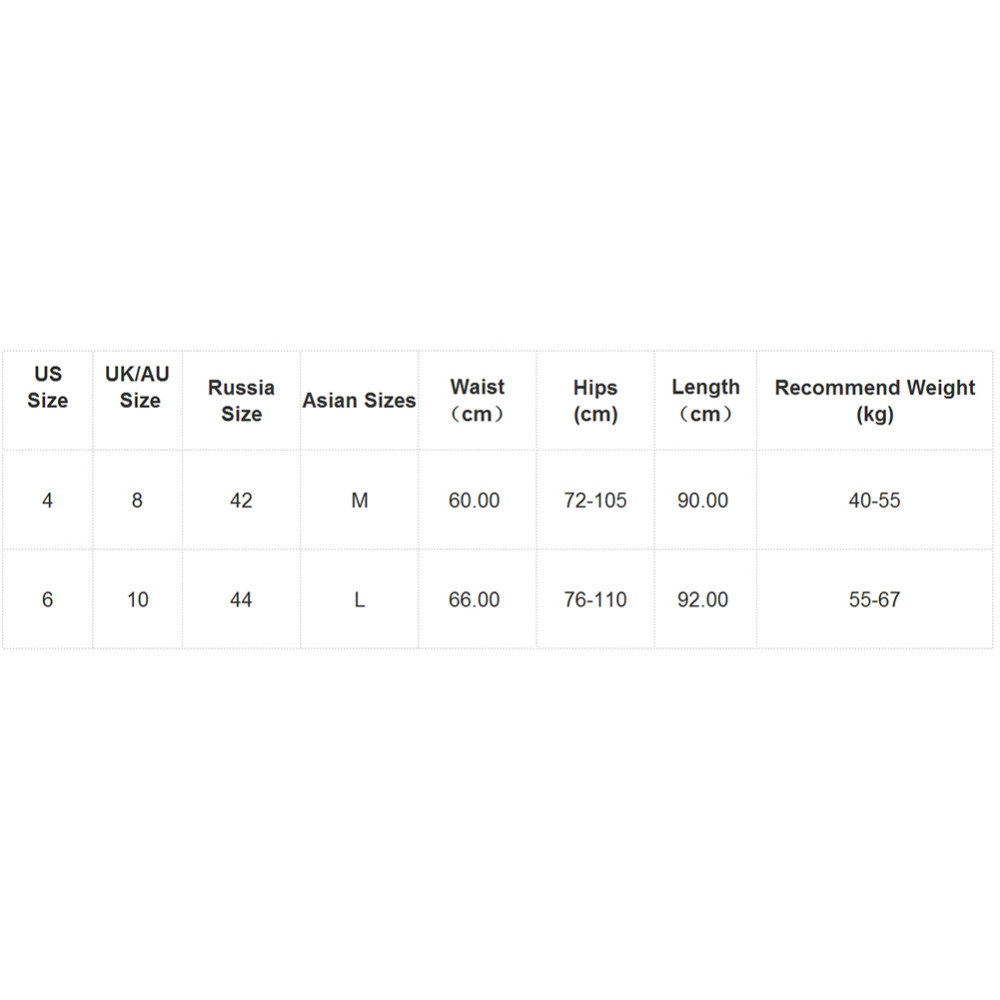Click the Length (cm) column header
The height and width of the screenshot is (1000, 1000).
(x=705, y=400)
